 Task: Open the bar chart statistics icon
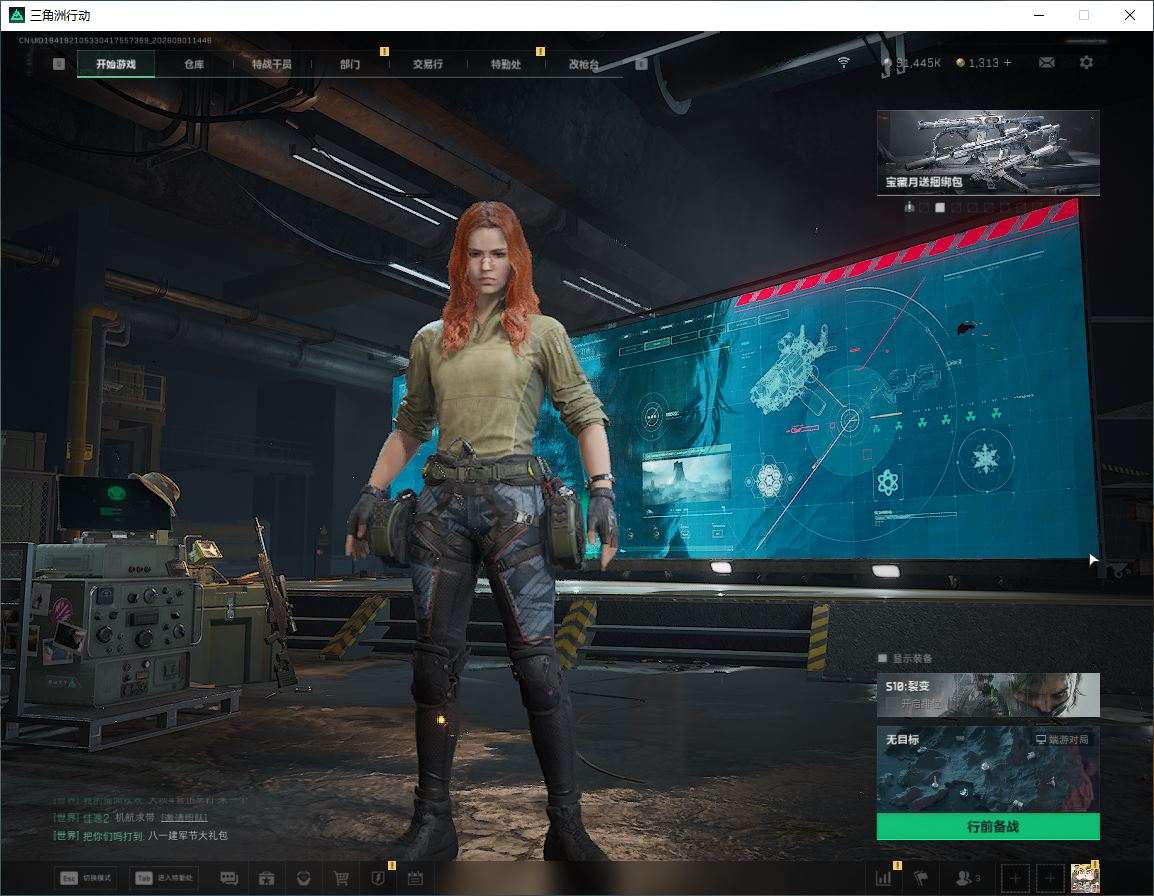tap(883, 878)
